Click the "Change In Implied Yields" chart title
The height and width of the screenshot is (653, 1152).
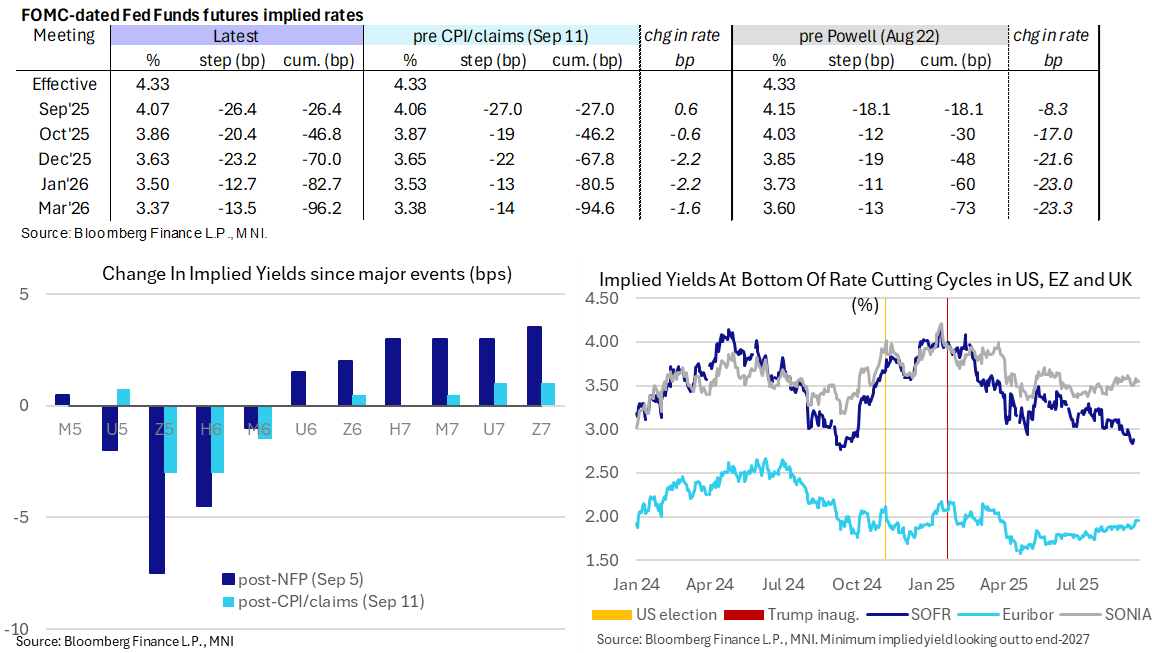click(x=307, y=275)
